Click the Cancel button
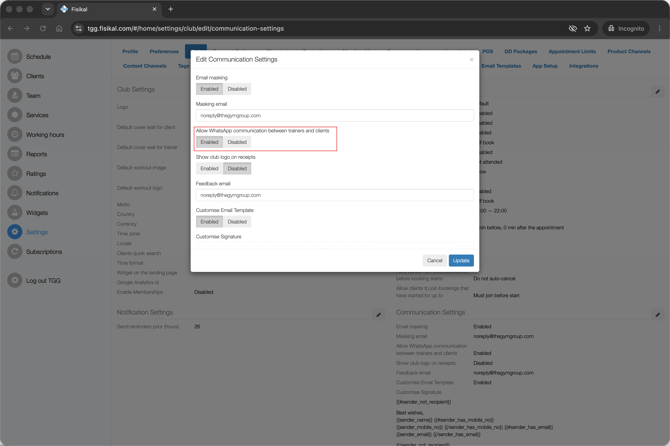Screen dimensions: 670x446 pos(435,261)
